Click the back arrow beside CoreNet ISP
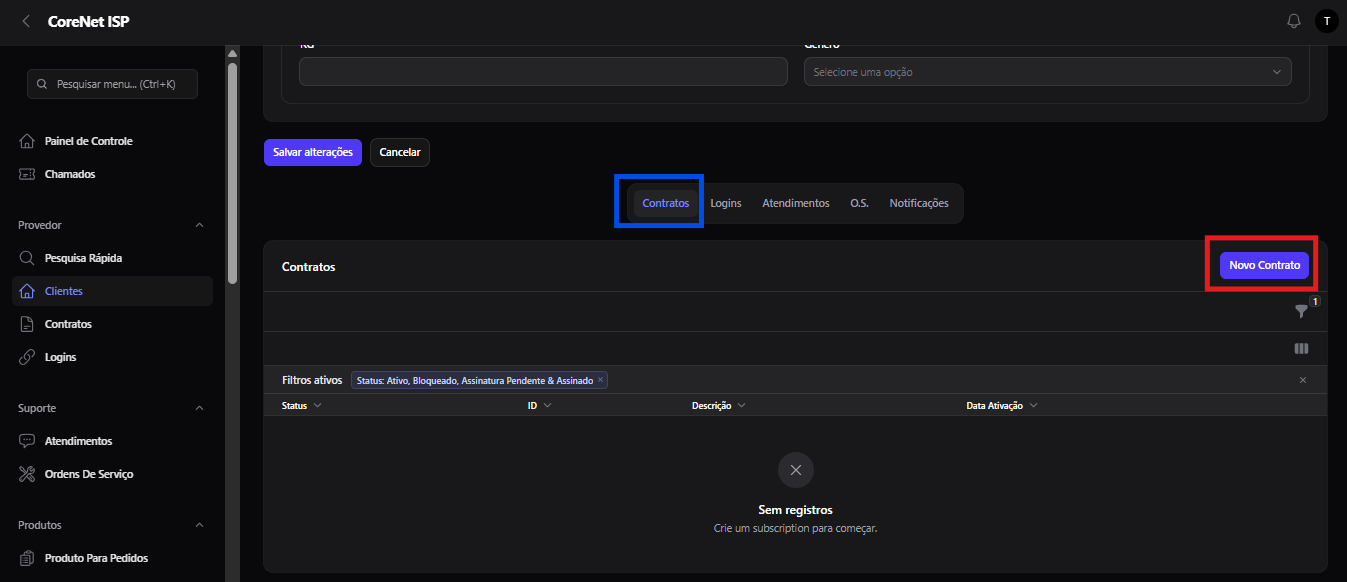This screenshot has height=582, width=1347. tap(26, 21)
